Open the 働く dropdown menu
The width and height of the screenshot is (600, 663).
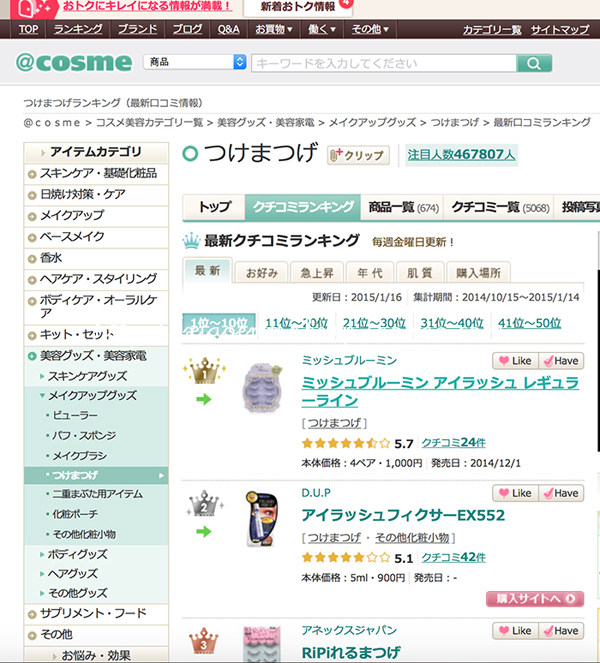click(322, 29)
